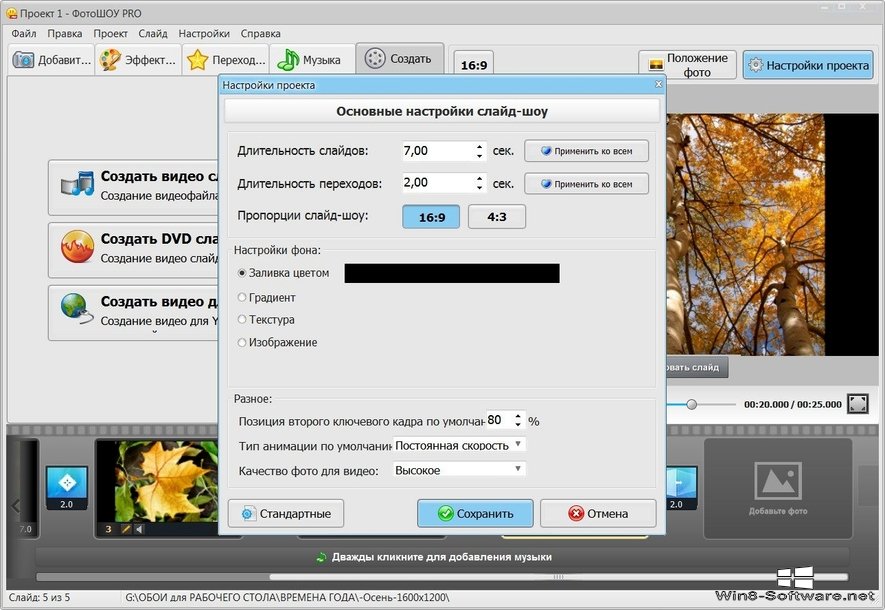Click the Положение фото button
885x610 pixels.
click(687, 65)
